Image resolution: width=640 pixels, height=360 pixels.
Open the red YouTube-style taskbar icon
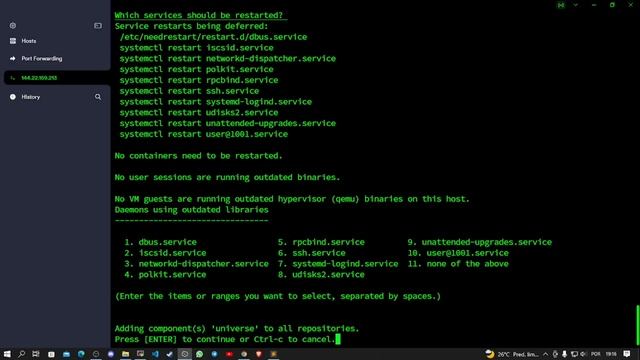pos(229,354)
